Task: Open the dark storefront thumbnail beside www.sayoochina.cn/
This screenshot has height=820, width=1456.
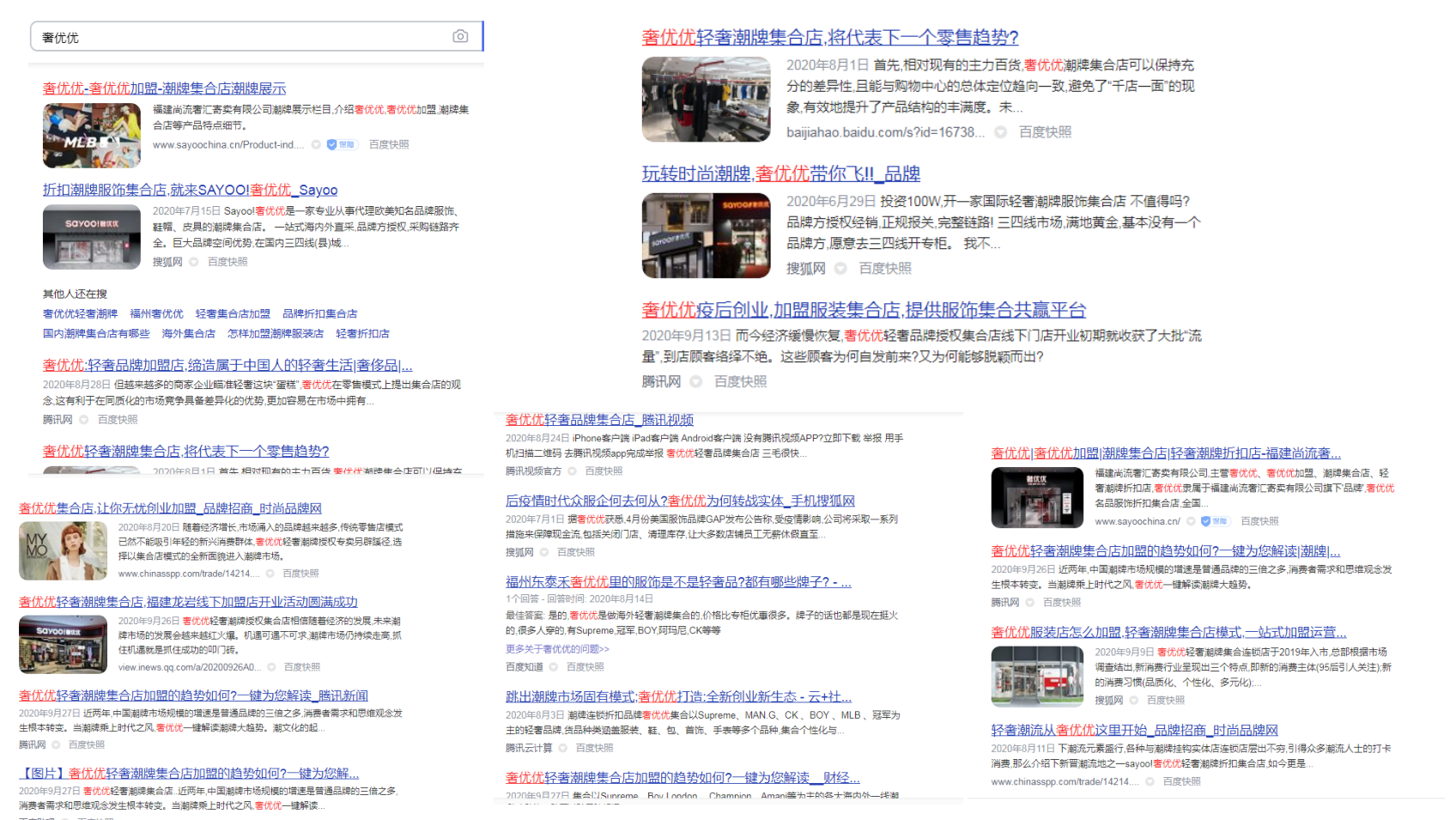Action: pyautogui.click(x=1037, y=497)
